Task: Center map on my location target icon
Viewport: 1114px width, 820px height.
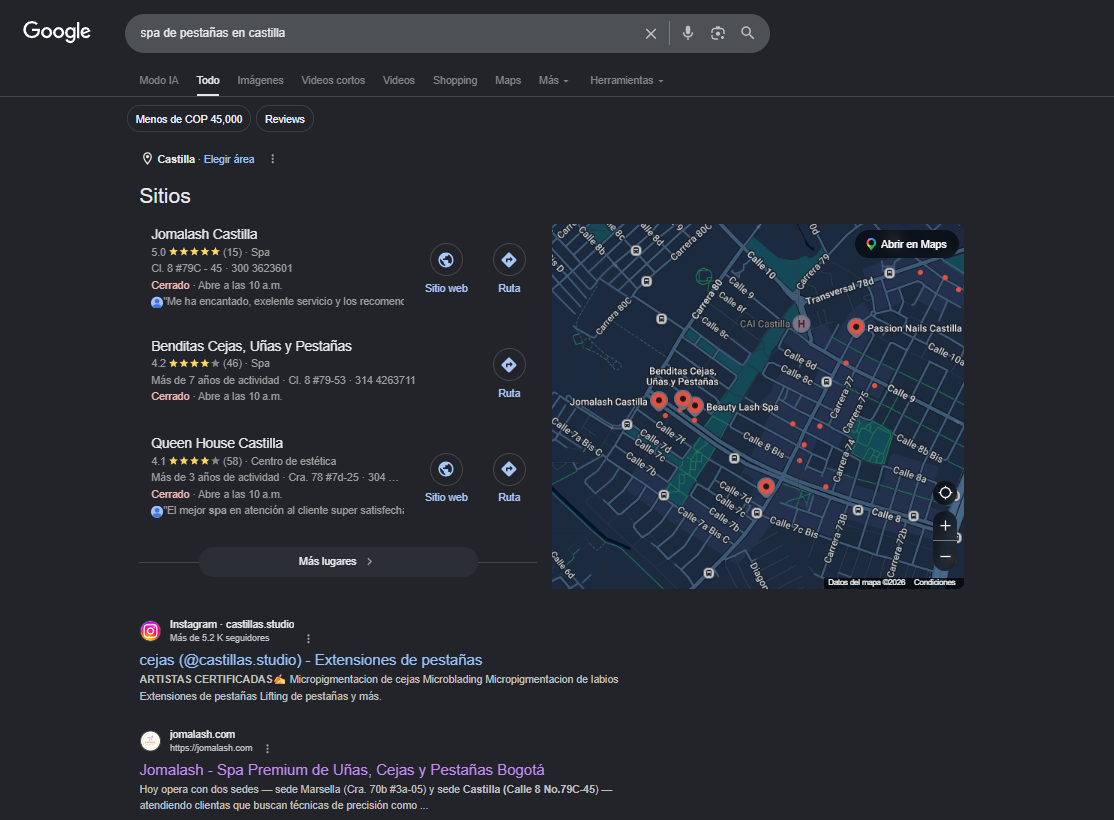Action: tap(945, 492)
